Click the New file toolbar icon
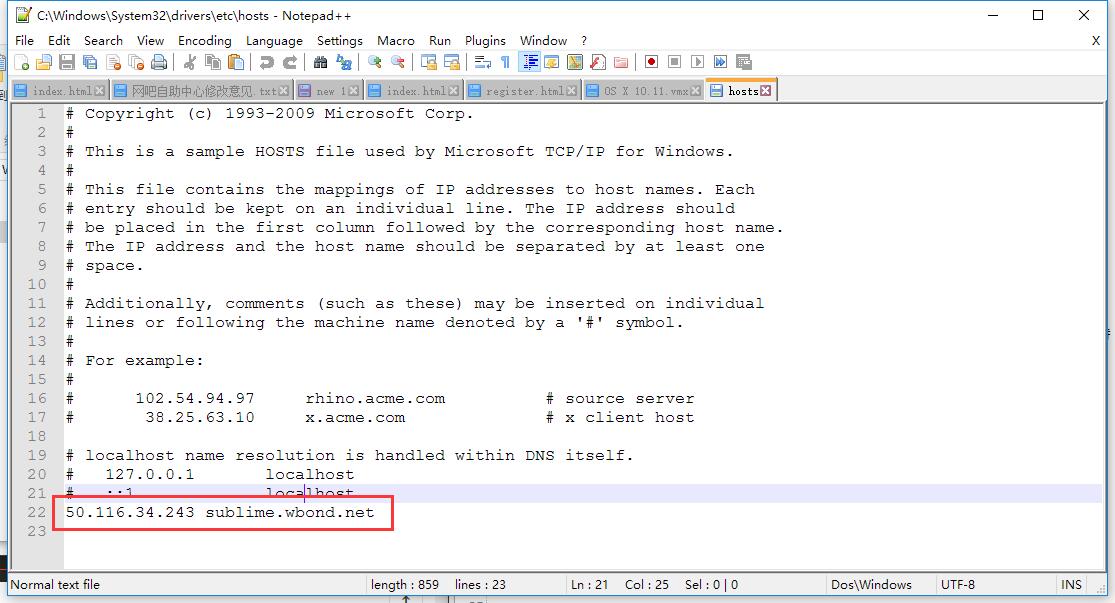 pyautogui.click(x=22, y=62)
